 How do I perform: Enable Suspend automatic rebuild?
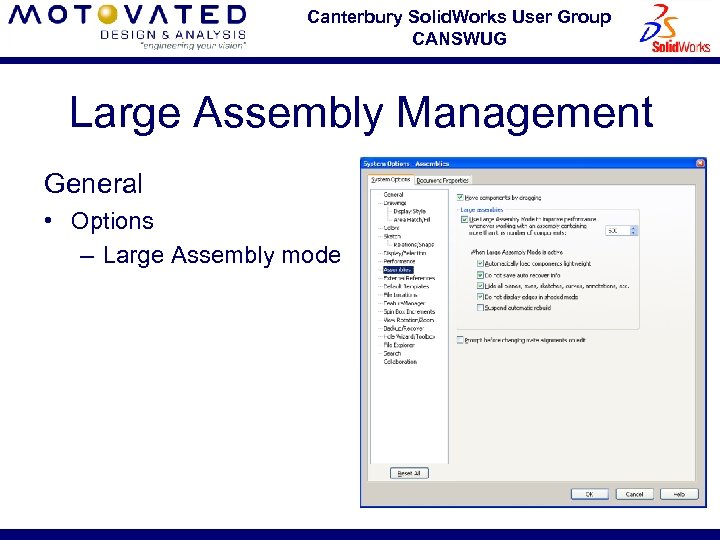click(480, 308)
